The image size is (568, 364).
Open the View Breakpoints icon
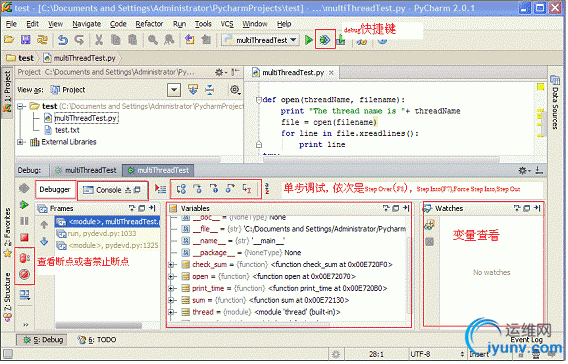tap(24, 258)
